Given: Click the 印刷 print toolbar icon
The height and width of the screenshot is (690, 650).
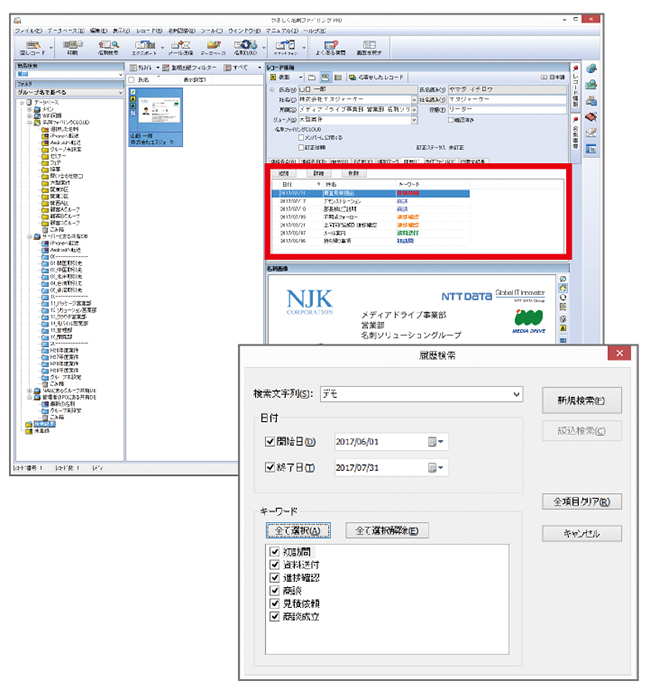Looking at the screenshot, I should (x=73, y=48).
